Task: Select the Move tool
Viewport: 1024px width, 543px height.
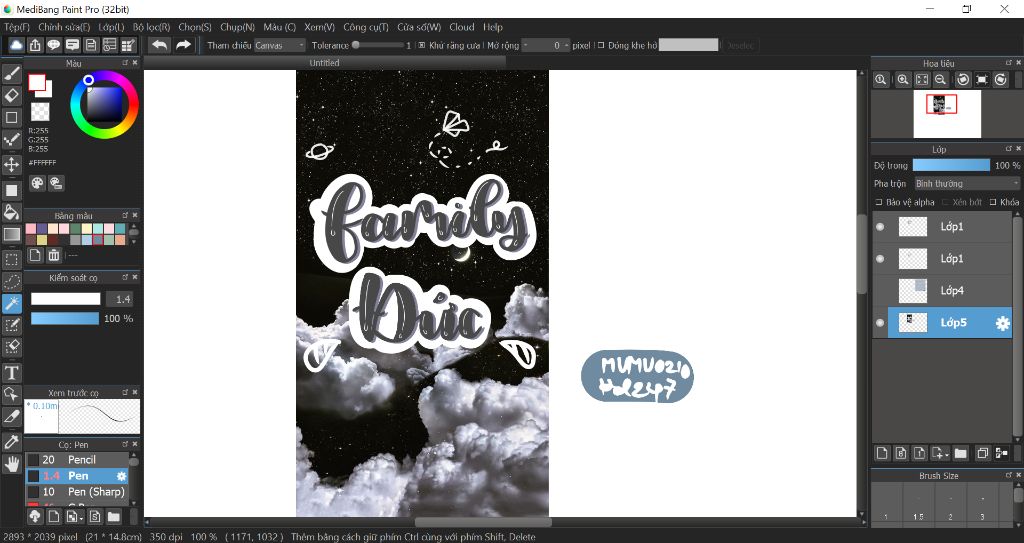Action: [12, 163]
